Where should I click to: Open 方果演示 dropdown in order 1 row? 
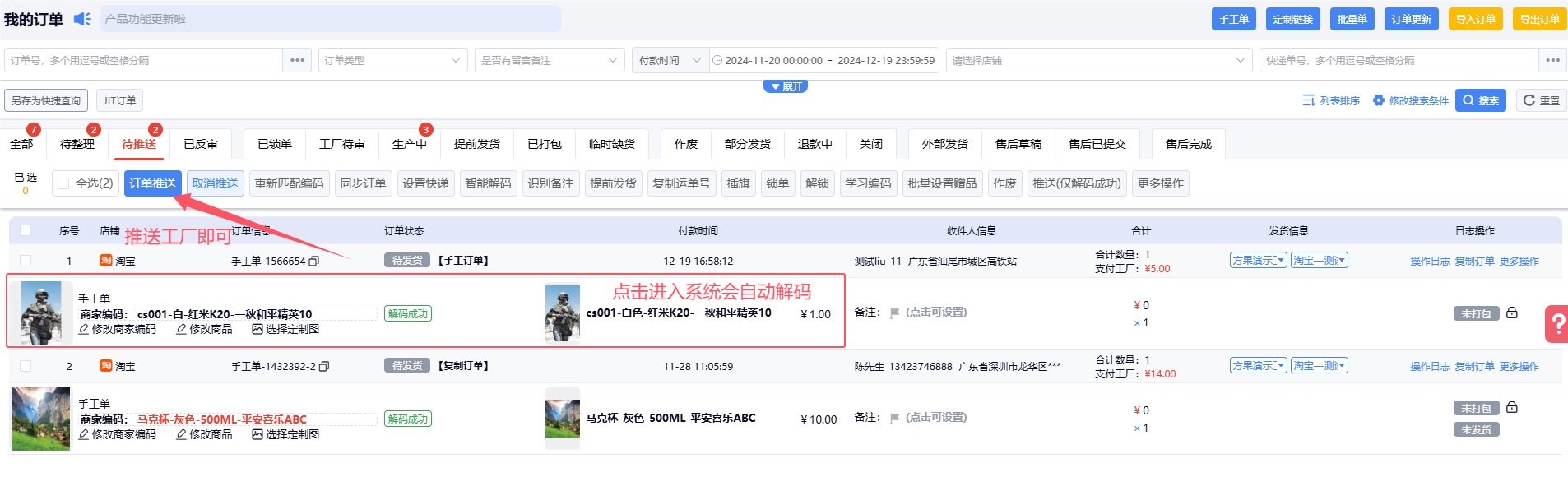coord(1258,261)
